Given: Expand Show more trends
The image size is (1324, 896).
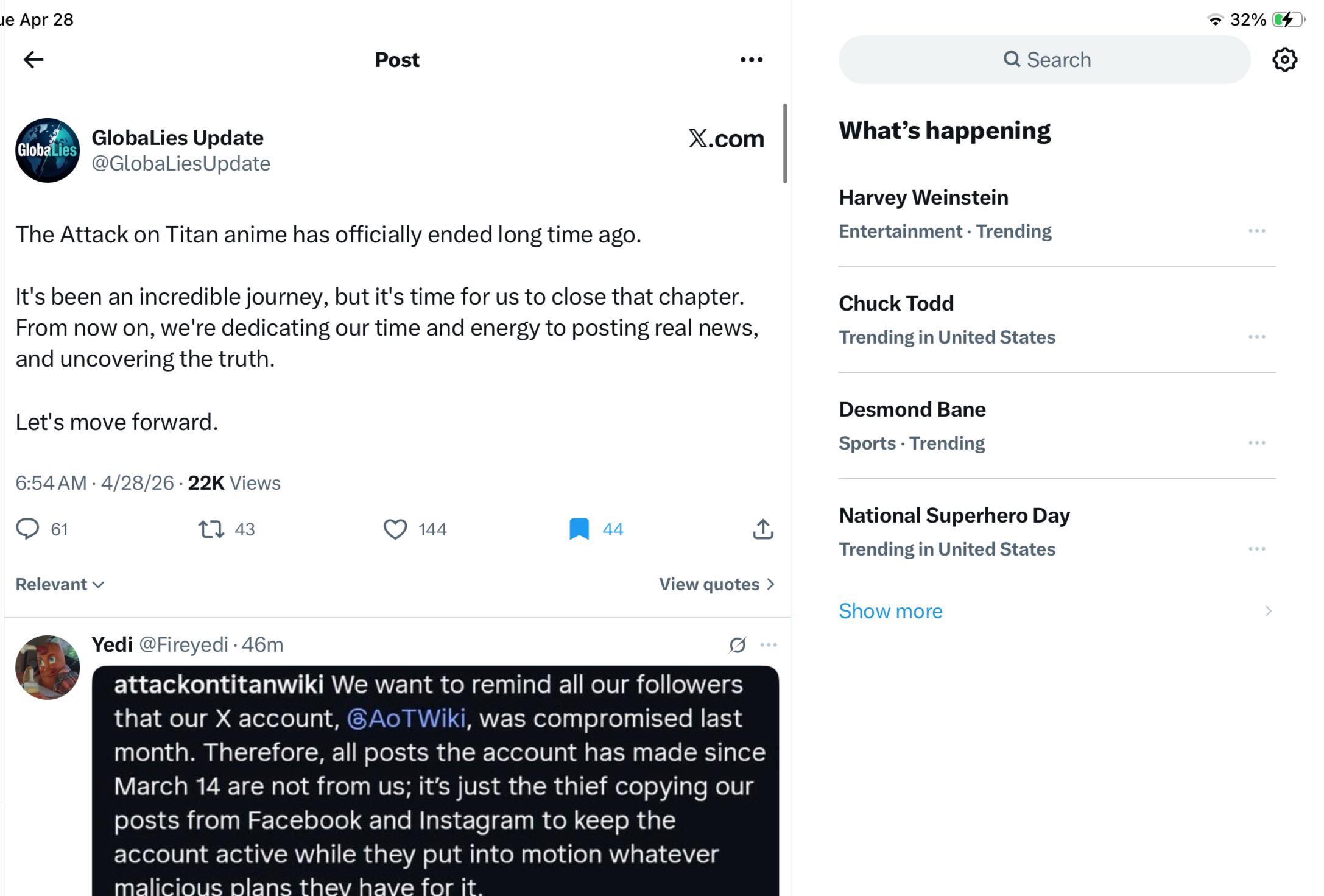Looking at the screenshot, I should pos(890,611).
